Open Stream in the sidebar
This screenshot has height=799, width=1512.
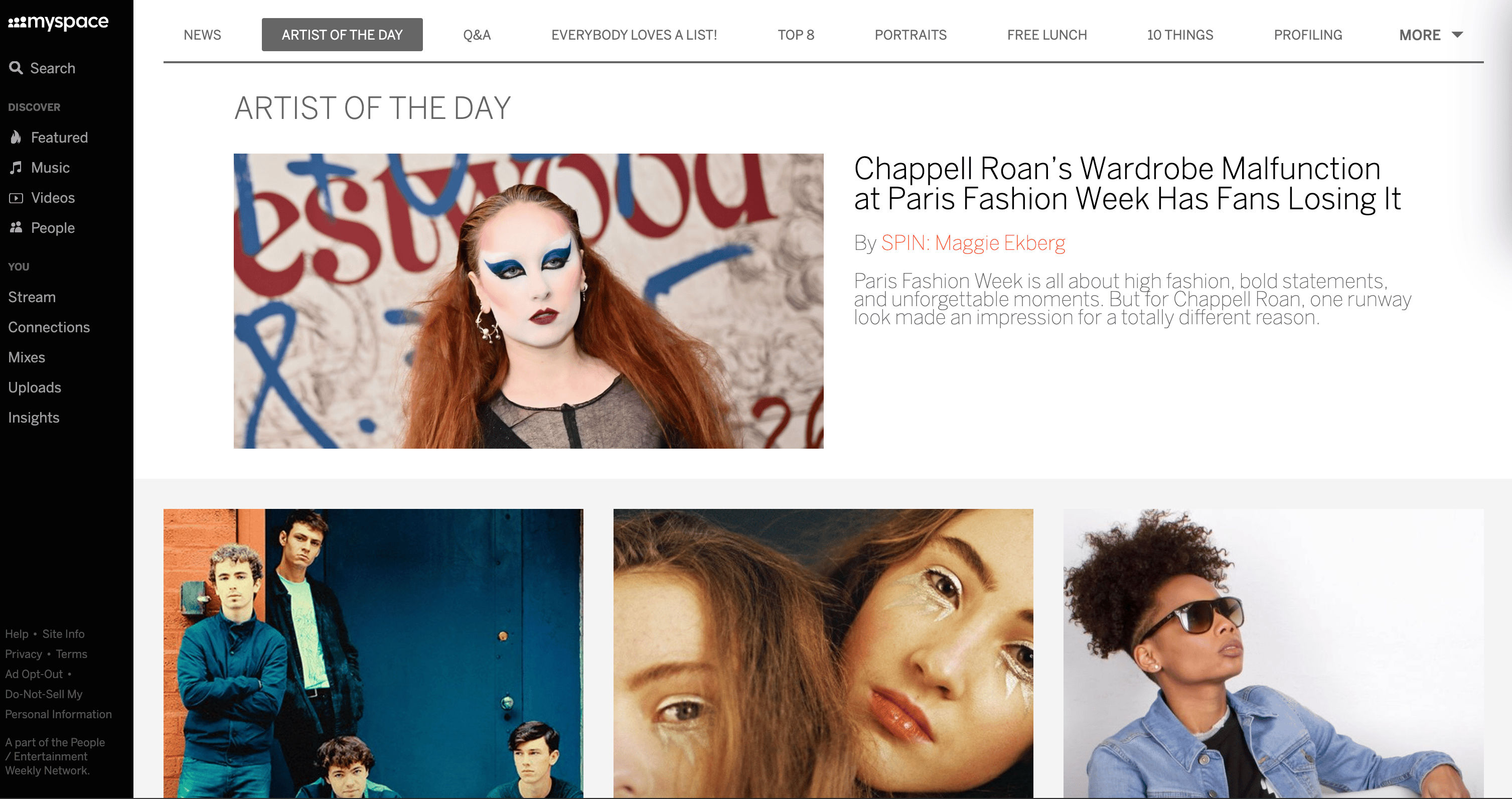(32, 297)
